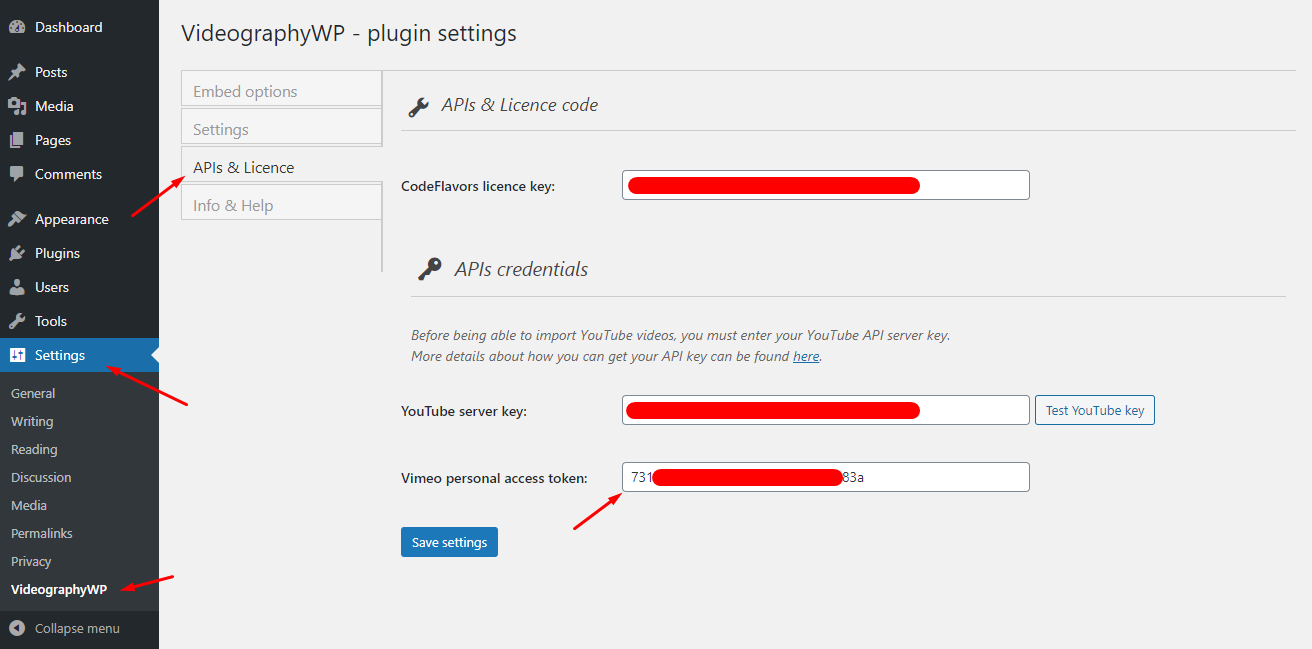1312x649 pixels.
Task: Select the APIs & Licence tab
Action: [281, 167]
